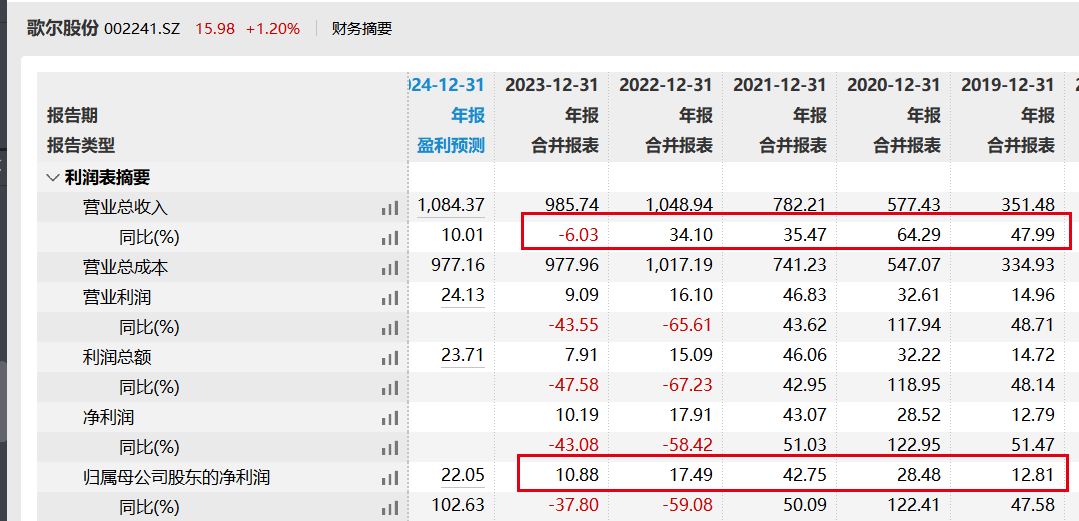1079x521 pixels.
Task: Select the stock name 歌尔股份
Action: (x=63, y=28)
